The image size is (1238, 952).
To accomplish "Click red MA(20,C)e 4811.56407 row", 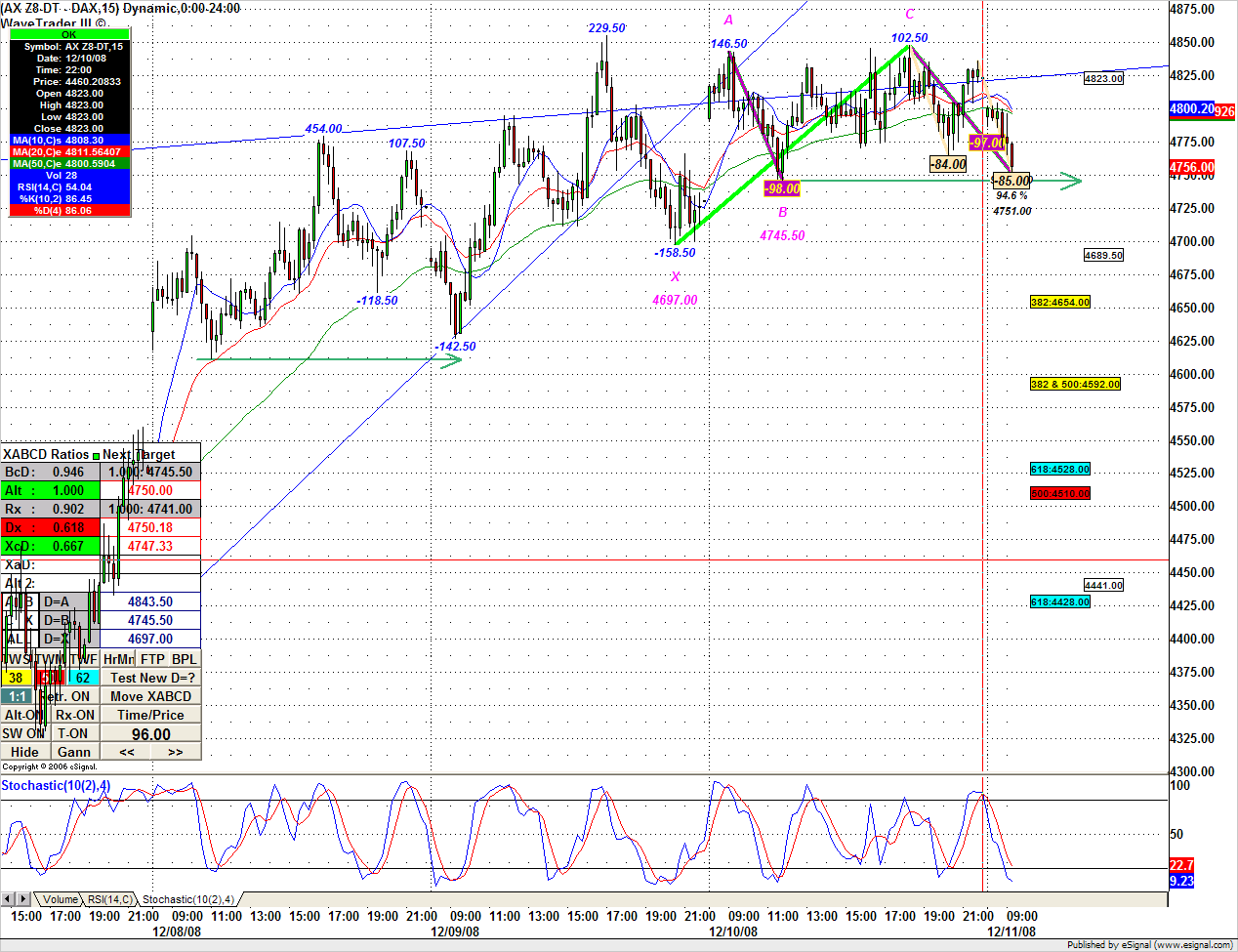I will click(x=69, y=152).
